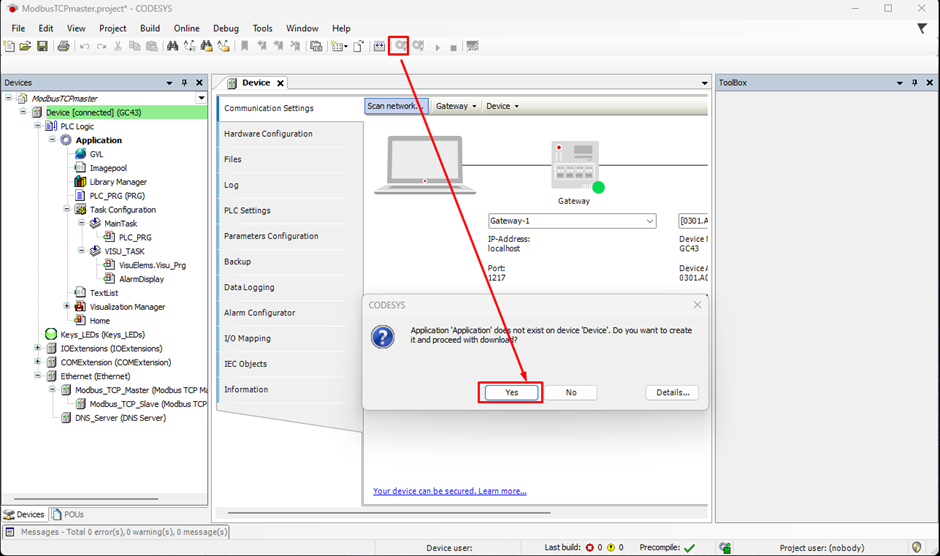
Task: Click the device address input field
Action: point(693,221)
